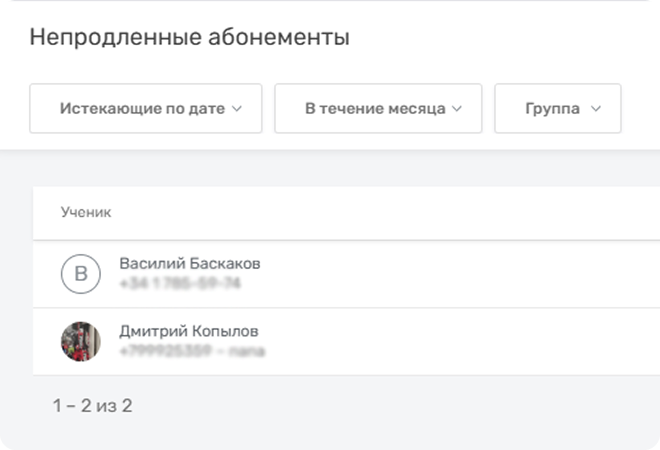The height and width of the screenshot is (450, 660).
Task: Click Дмитрий Копылов's photo avatar
Action: click(81, 341)
